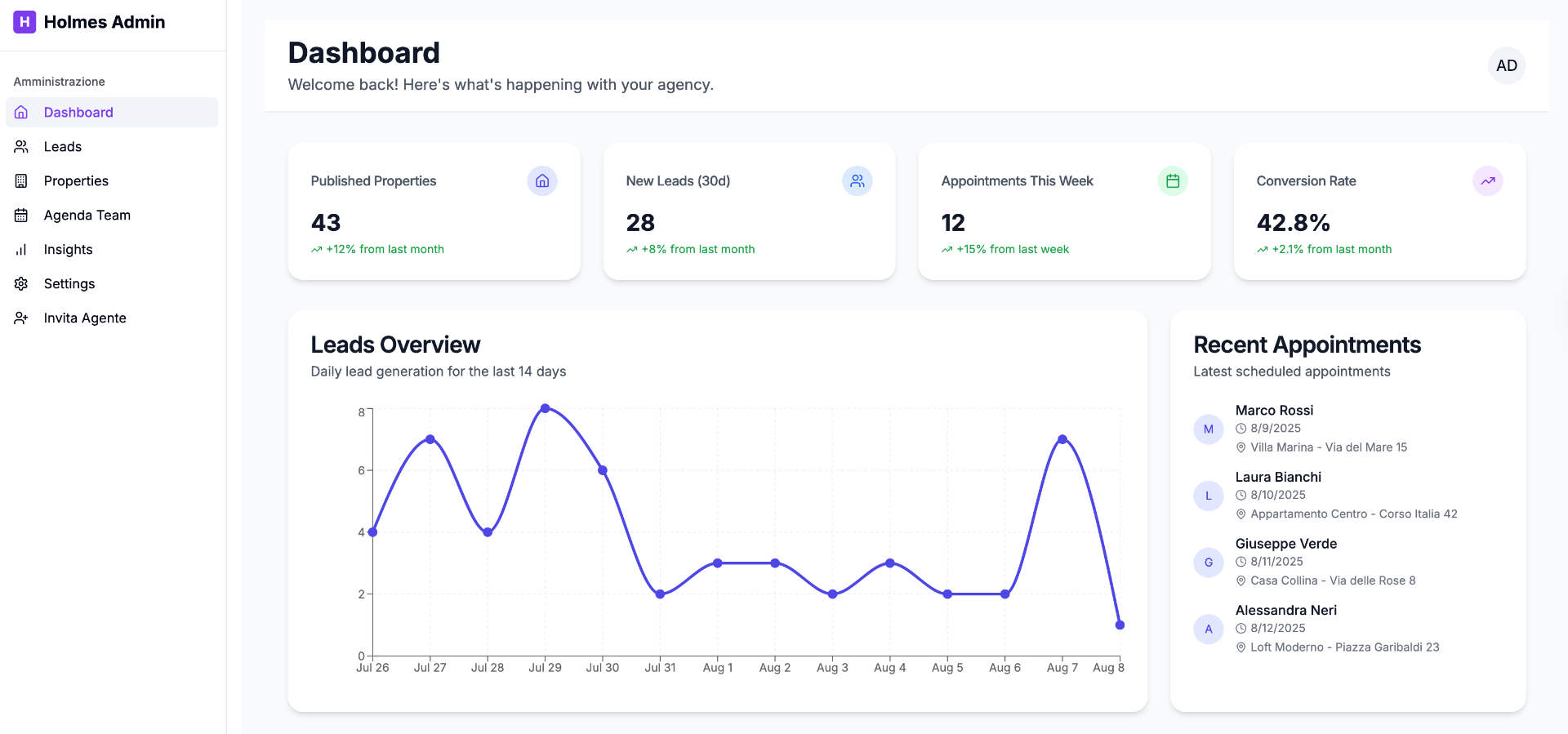The height and width of the screenshot is (734, 1568).
Task: Click the people icon on New Leads card
Action: coord(857,181)
